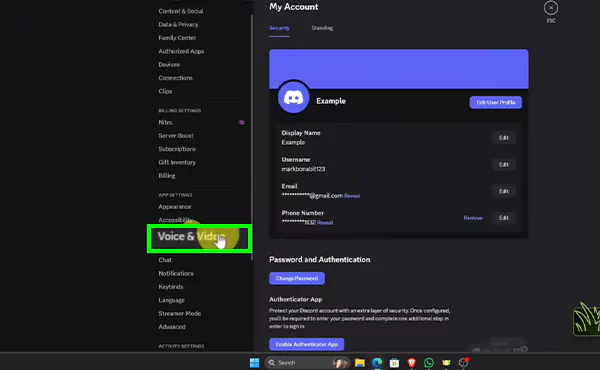The image size is (600, 370).
Task: Reveal the hidden phone number
Action: click(x=325, y=223)
